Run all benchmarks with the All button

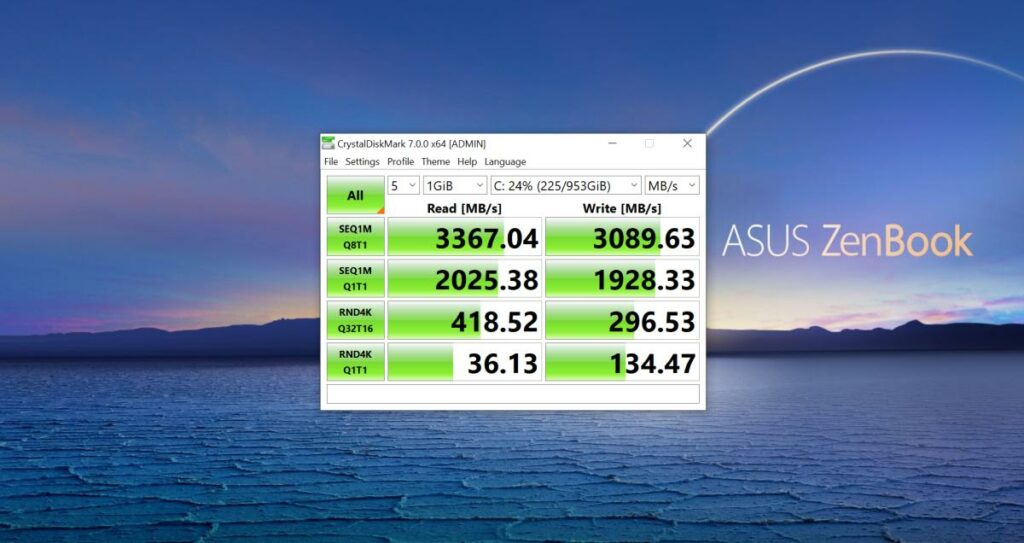coord(355,195)
